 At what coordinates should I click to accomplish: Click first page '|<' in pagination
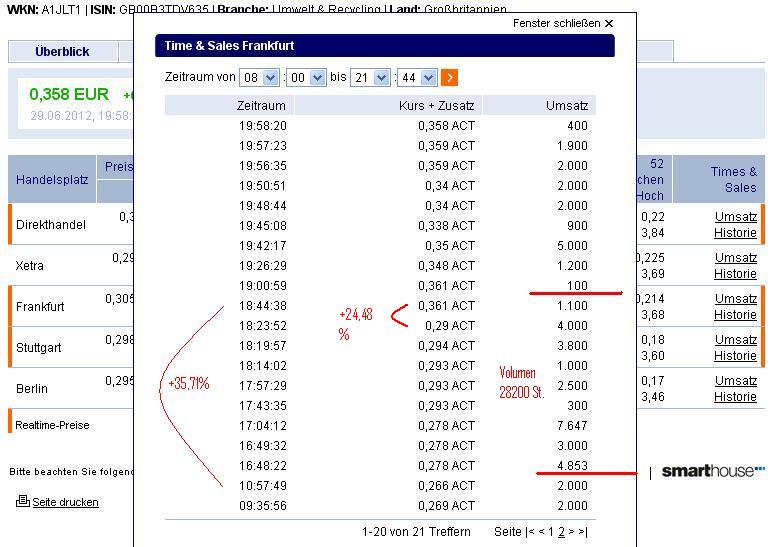[531, 532]
